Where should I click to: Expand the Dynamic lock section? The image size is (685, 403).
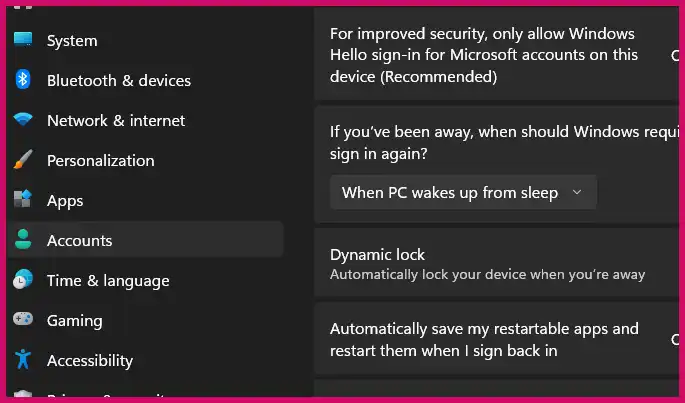496,264
